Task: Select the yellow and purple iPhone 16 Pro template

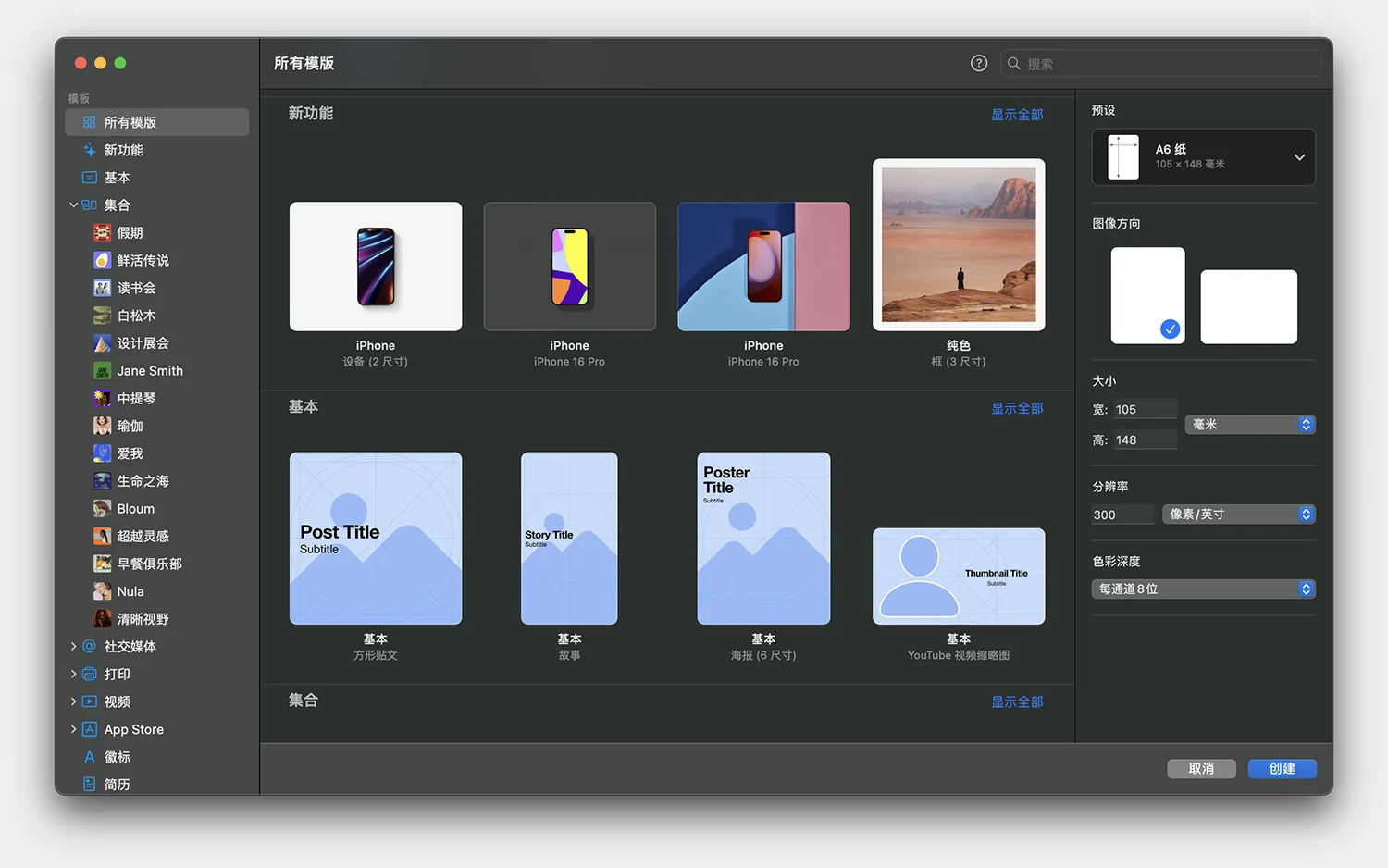Action: pyautogui.click(x=570, y=267)
